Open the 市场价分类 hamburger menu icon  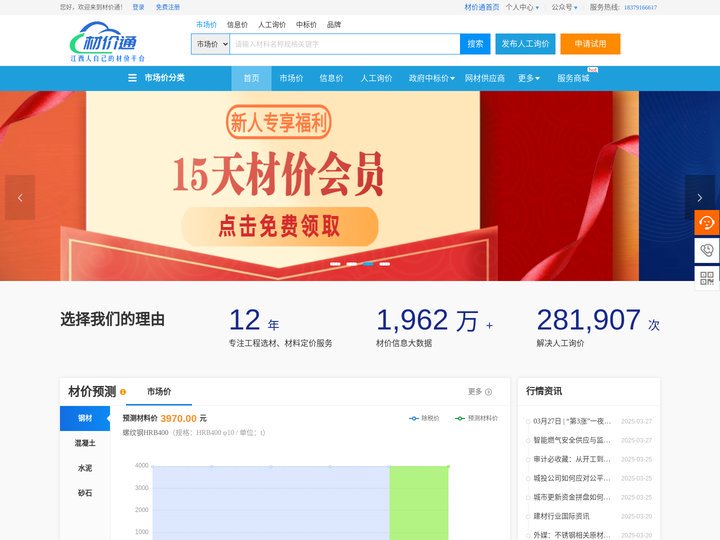pyautogui.click(x=132, y=78)
